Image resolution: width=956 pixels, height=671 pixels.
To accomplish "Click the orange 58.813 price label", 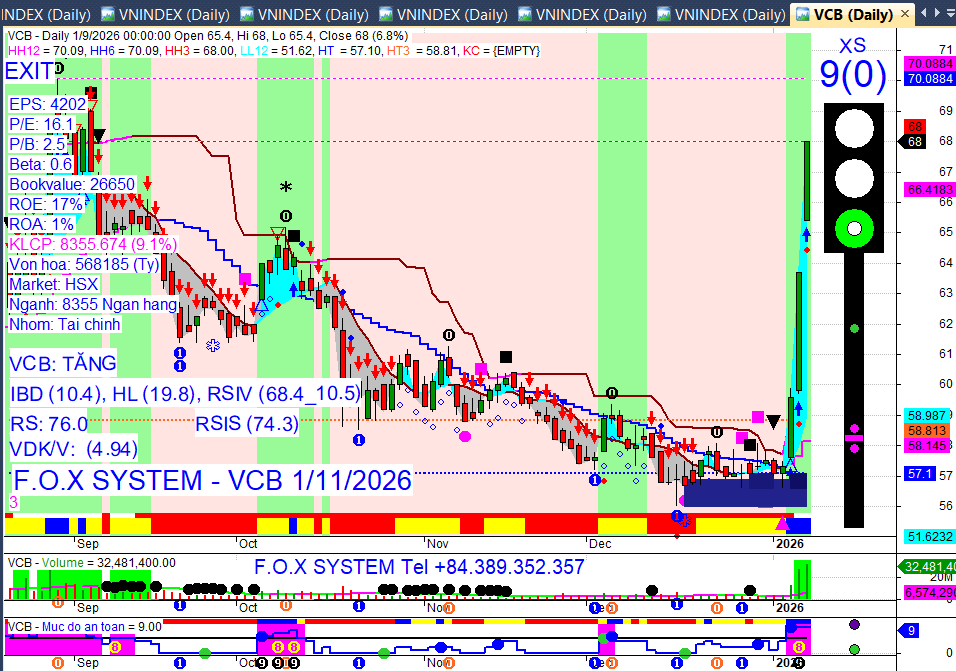I will tap(927, 431).
